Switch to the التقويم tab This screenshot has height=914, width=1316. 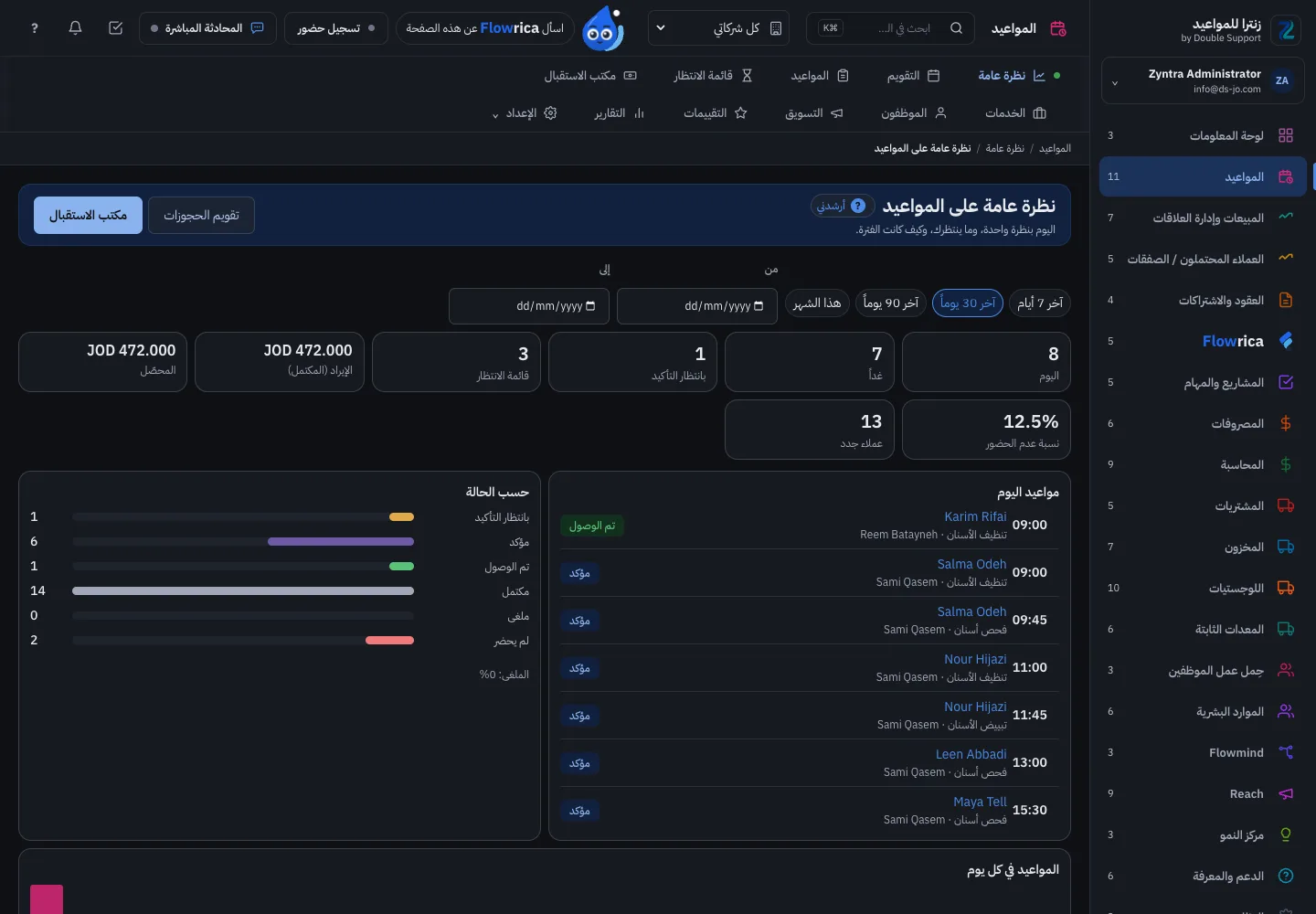(x=913, y=76)
